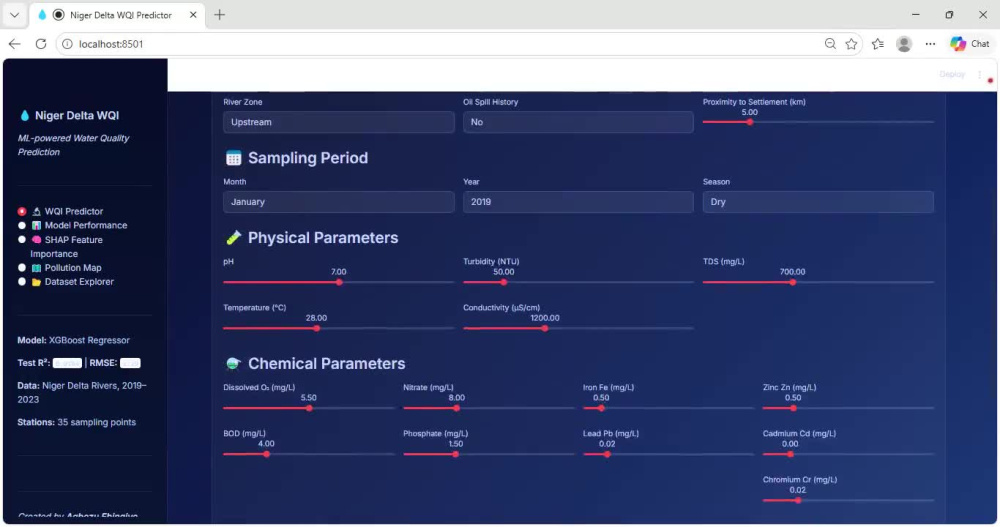Viewport: 1000px width, 527px height.
Task: Click the Phosphate slider handle
Action: tap(455, 454)
